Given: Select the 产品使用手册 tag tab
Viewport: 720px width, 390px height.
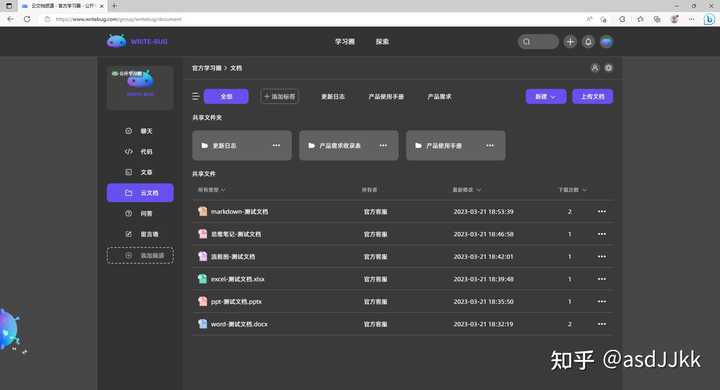Looking at the screenshot, I should pyautogui.click(x=386, y=96).
